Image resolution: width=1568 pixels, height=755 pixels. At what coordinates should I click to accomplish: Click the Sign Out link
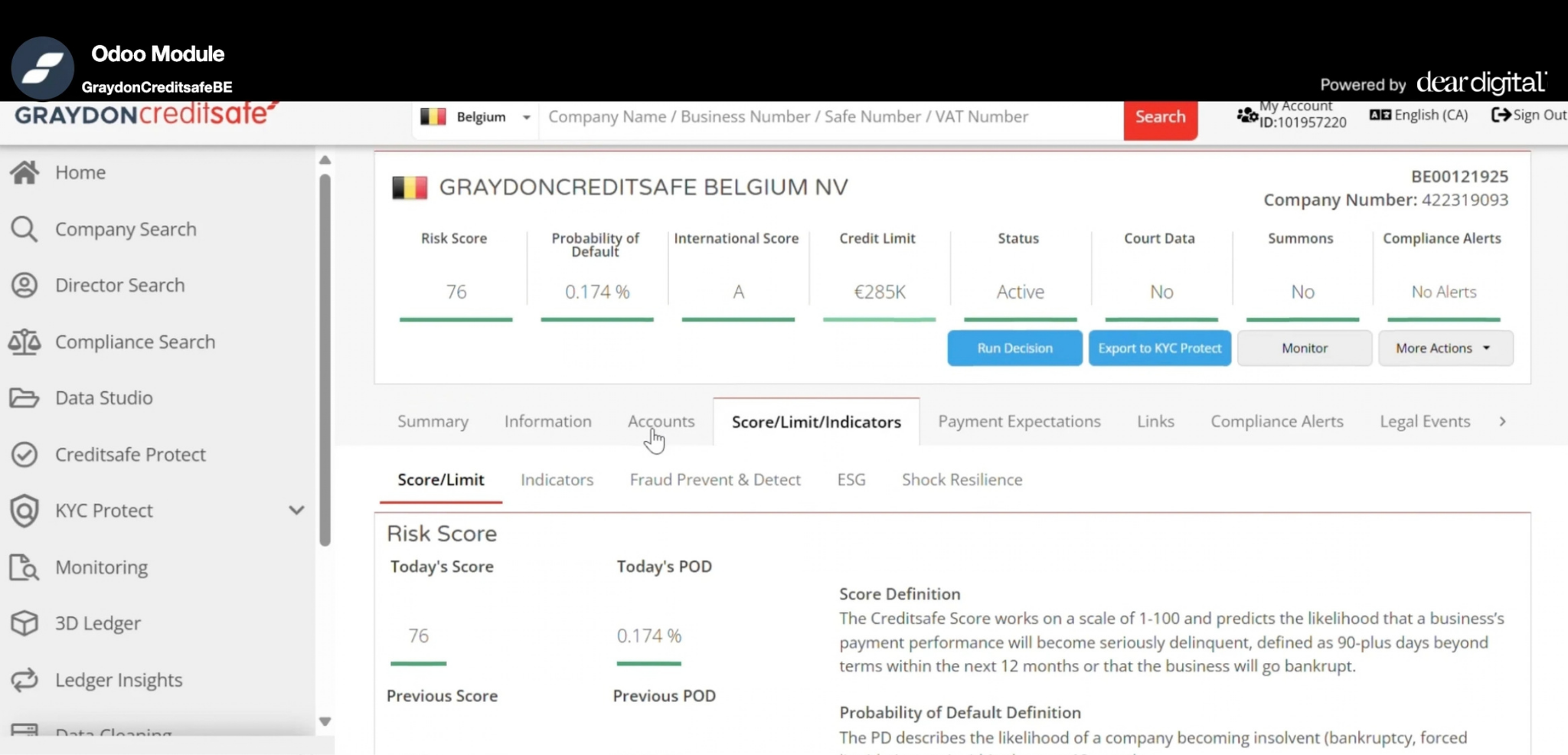point(1529,115)
